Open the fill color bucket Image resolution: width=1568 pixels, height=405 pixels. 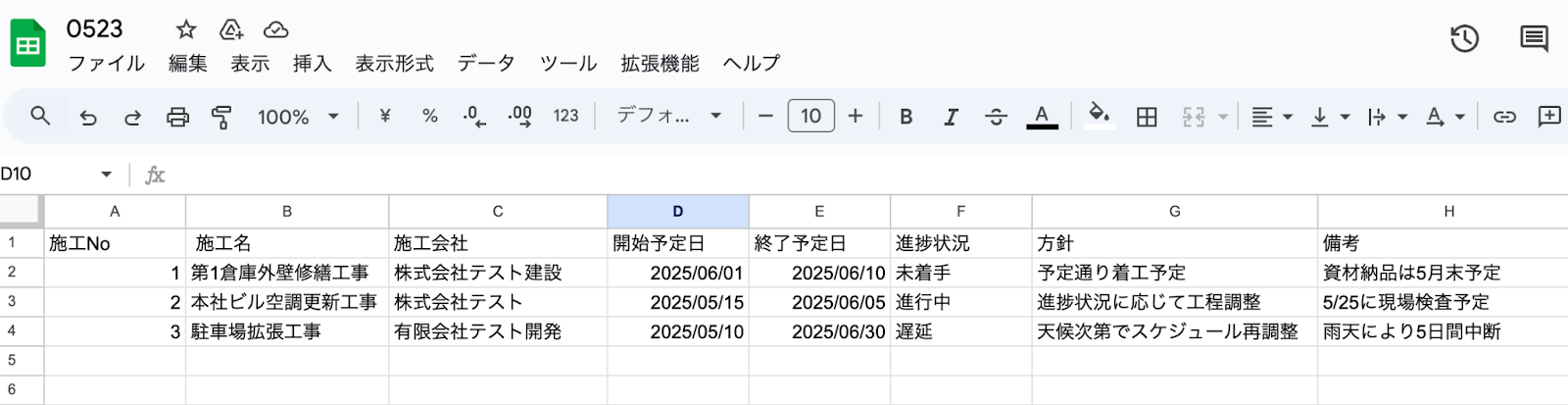[x=1099, y=116]
